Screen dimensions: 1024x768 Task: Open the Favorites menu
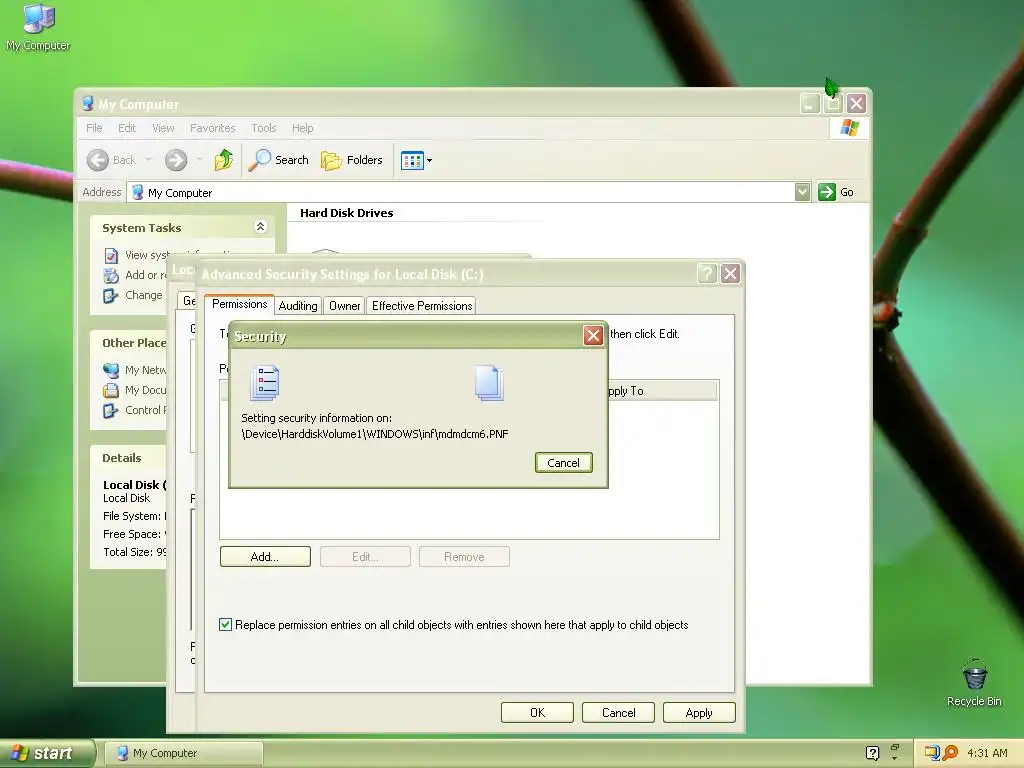[212, 128]
